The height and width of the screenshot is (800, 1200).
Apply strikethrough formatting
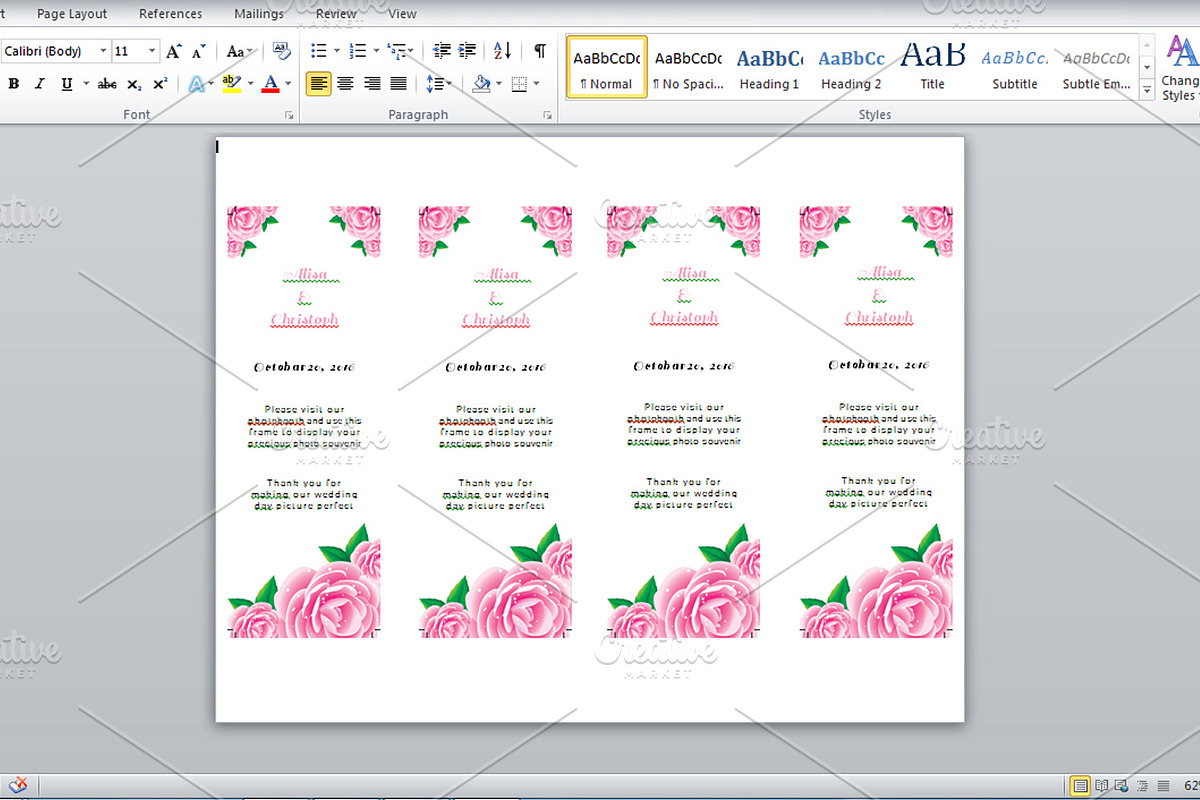pos(107,84)
